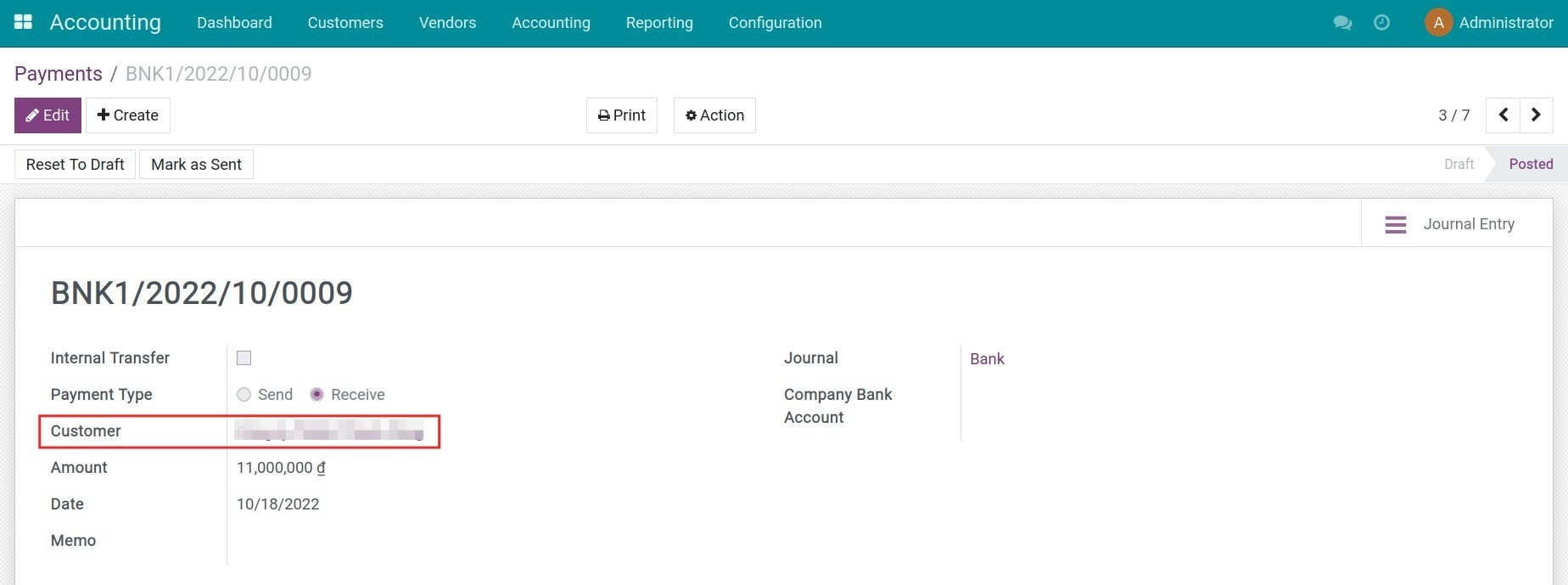Click the Memo field label
Image resolution: width=1568 pixels, height=585 pixels.
pyautogui.click(x=73, y=541)
